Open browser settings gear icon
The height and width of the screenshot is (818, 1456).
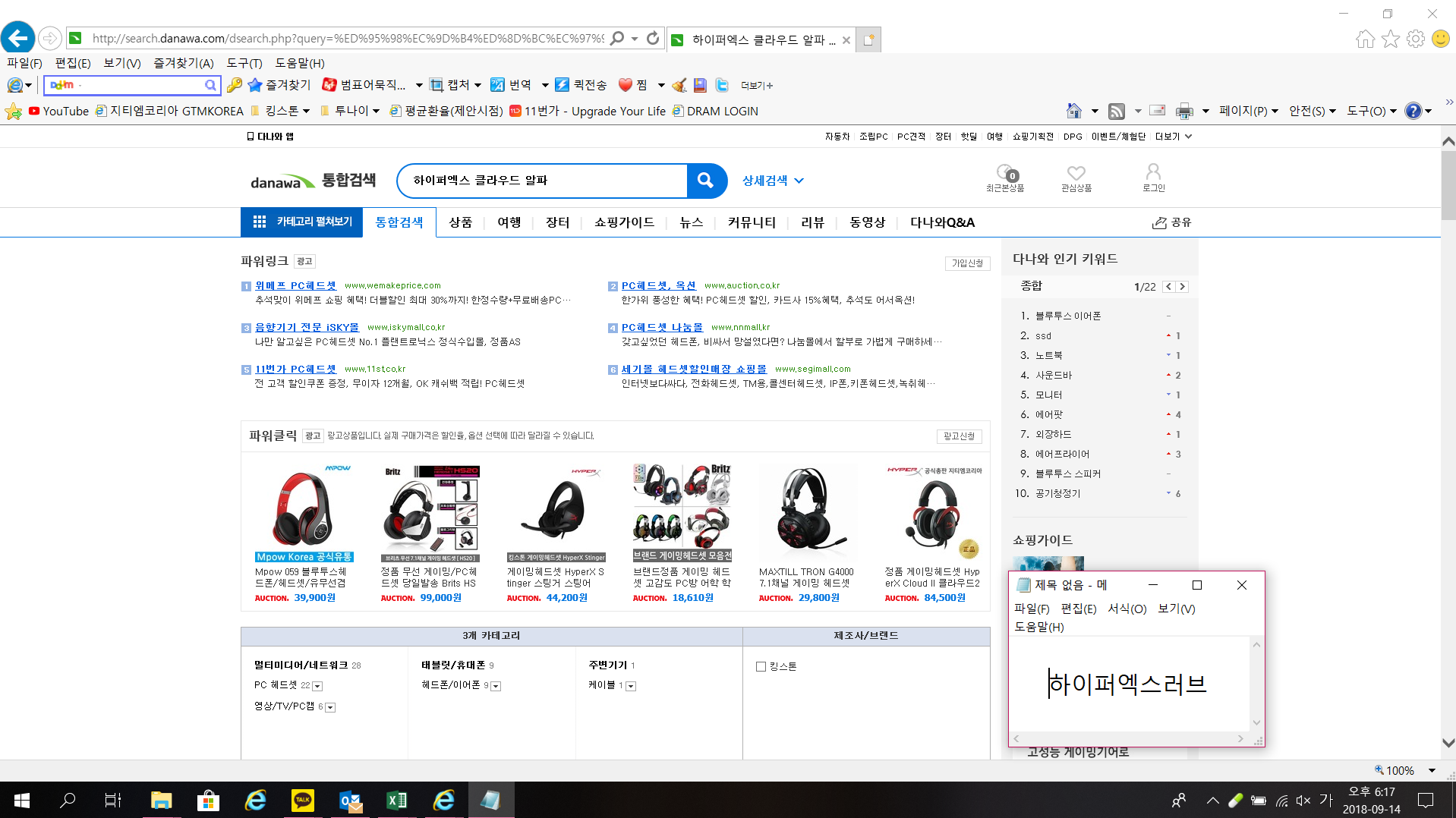(1415, 39)
